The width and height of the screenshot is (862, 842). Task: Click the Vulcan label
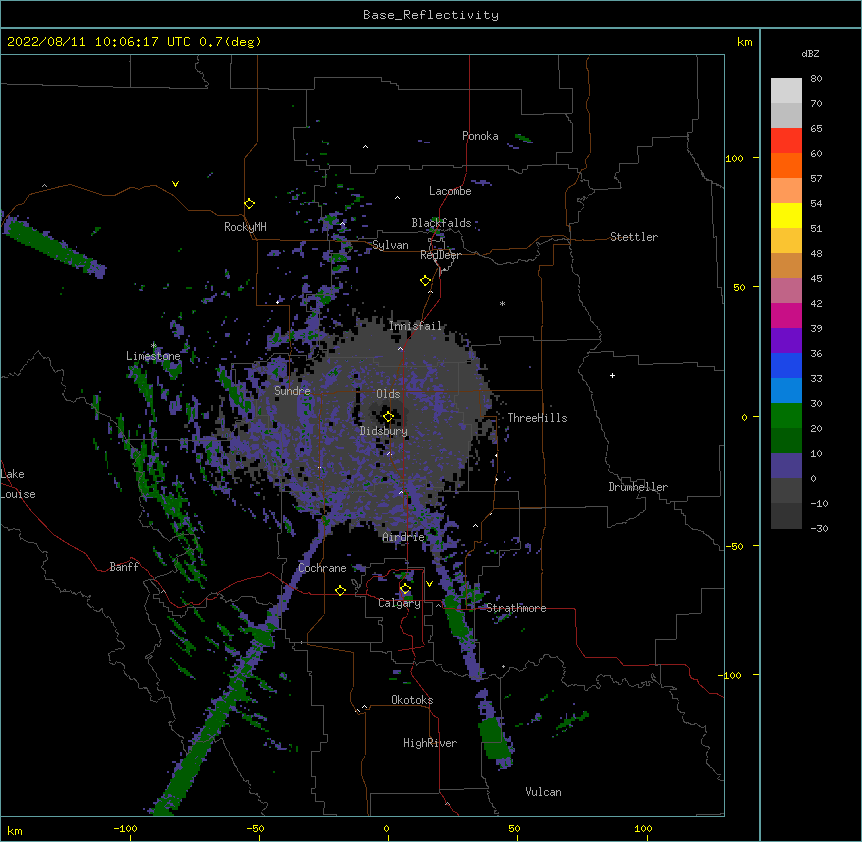(x=543, y=792)
